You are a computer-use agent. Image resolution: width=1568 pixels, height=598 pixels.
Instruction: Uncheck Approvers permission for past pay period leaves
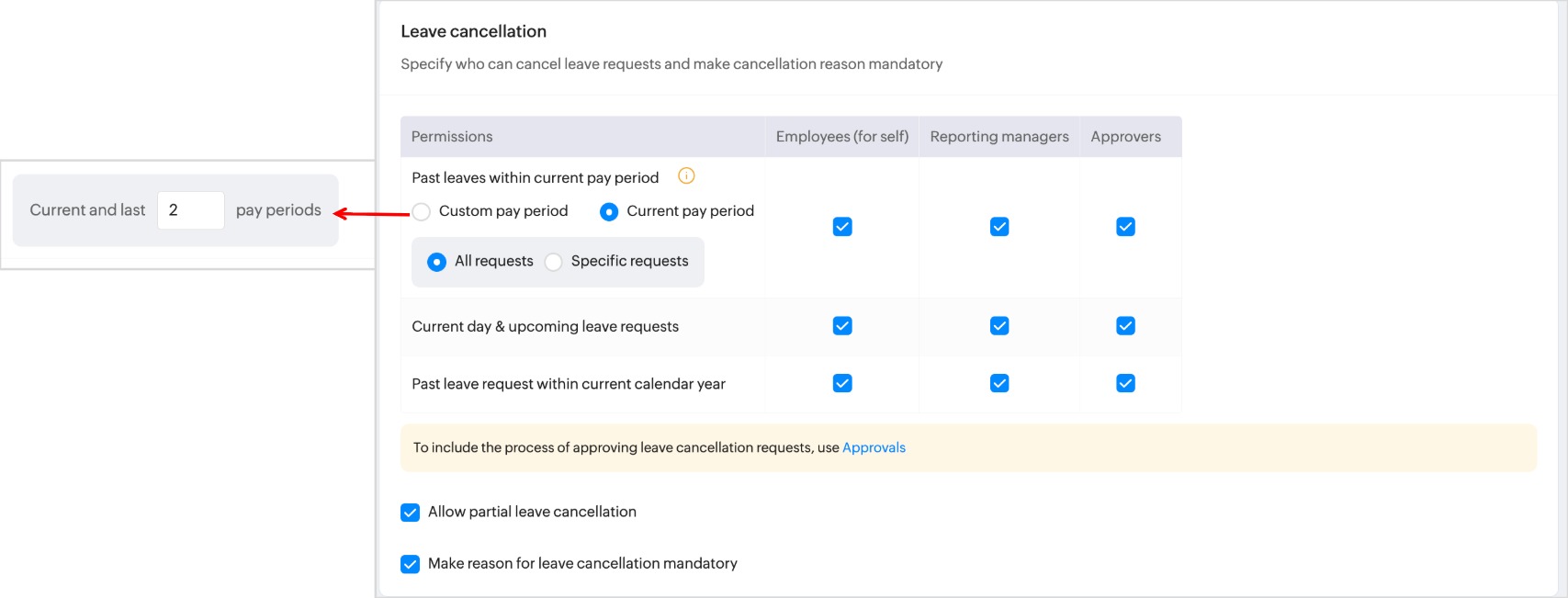pos(1125,227)
